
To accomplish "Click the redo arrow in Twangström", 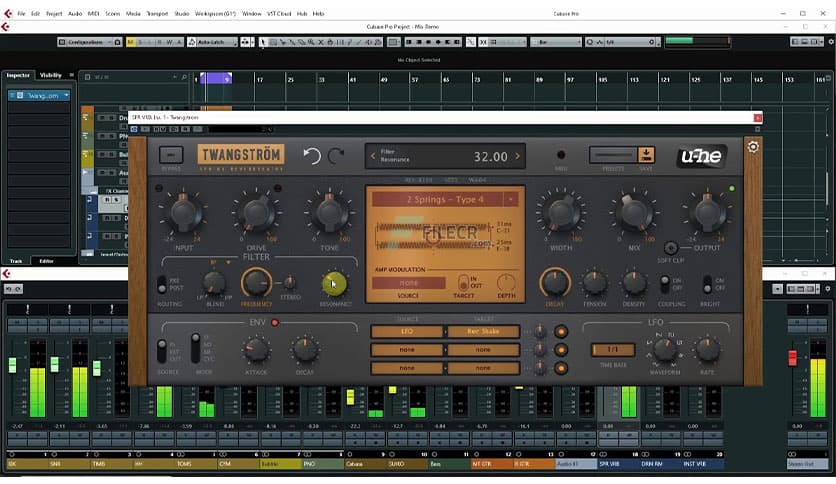I will tap(336, 156).
